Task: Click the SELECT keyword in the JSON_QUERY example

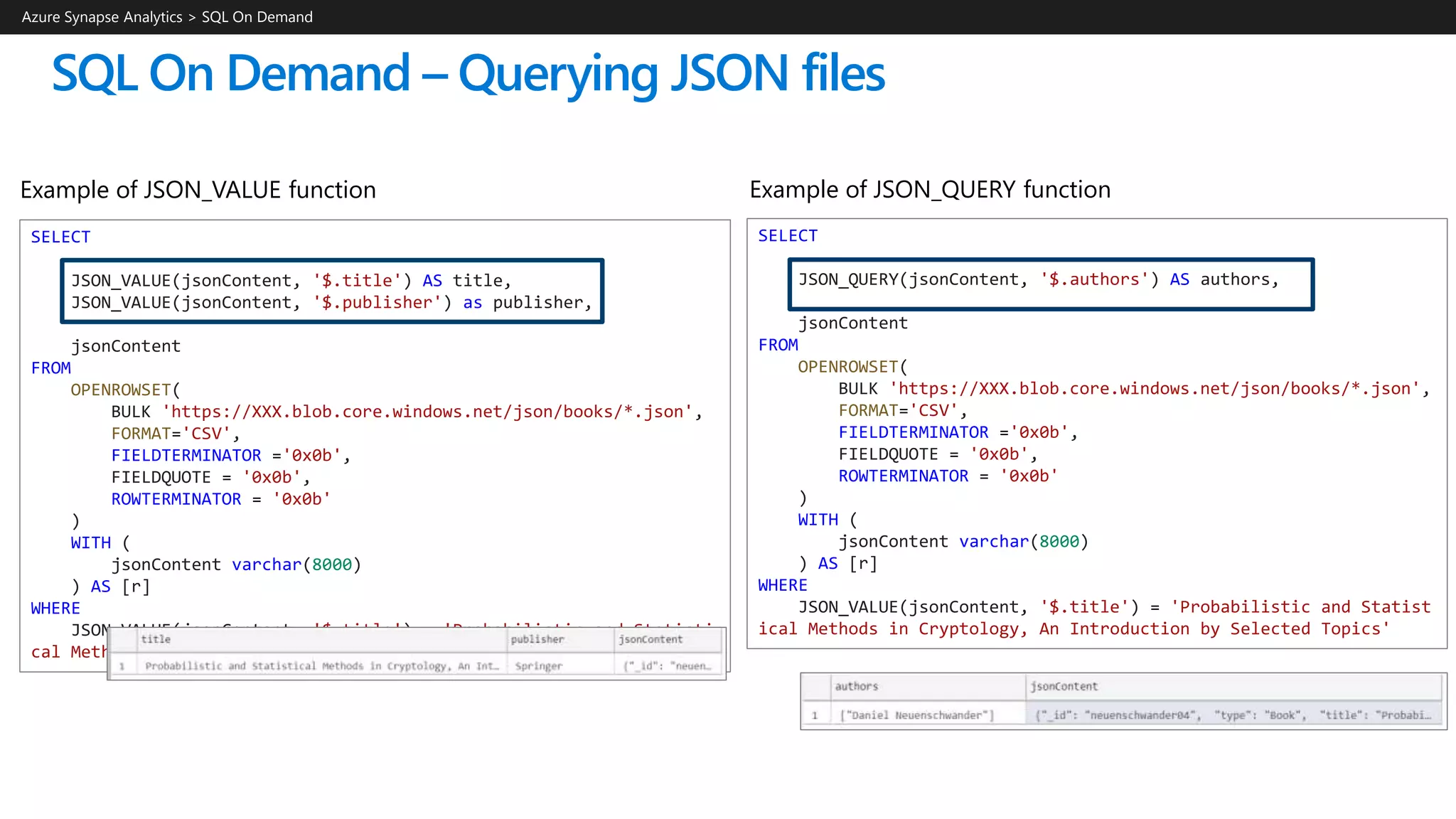Action: (788, 235)
